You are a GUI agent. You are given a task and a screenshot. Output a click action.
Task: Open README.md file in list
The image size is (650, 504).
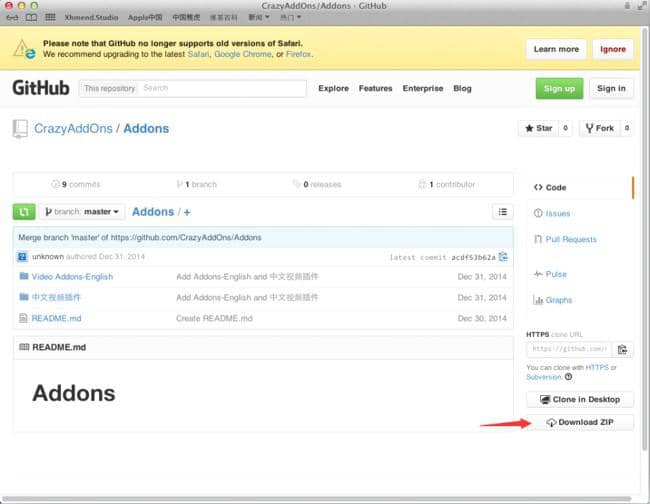click(x=56, y=318)
